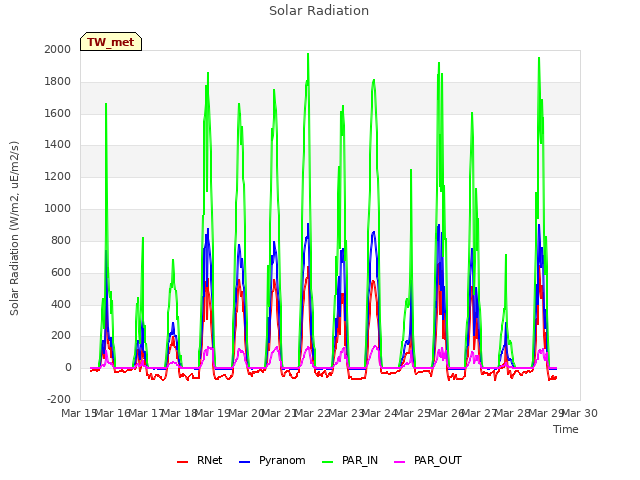This screenshot has height=480, width=640.
Task: Click the 1800 y-axis tick label
Action: point(58,81)
